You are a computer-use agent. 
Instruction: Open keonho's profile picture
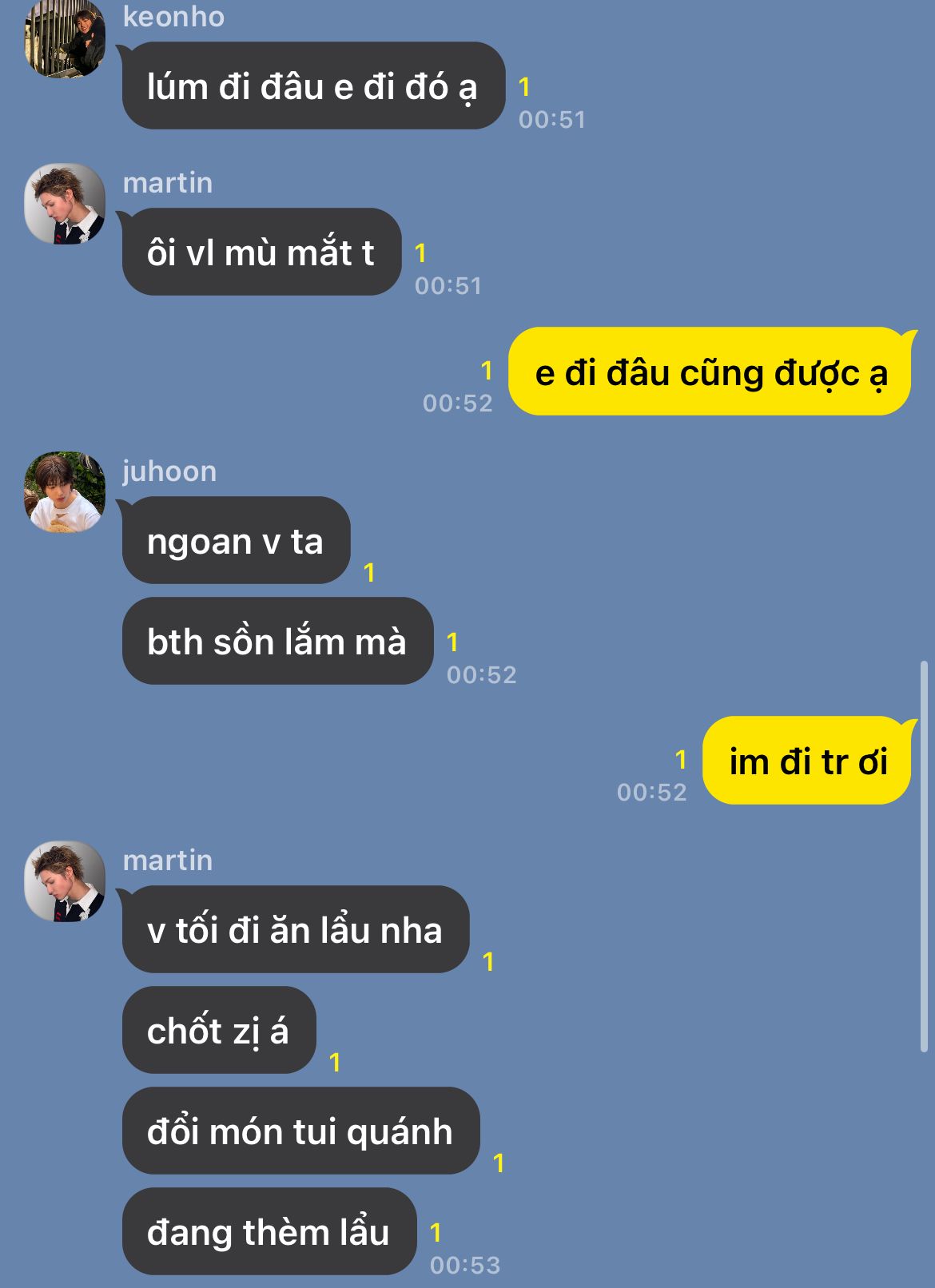coord(65,38)
